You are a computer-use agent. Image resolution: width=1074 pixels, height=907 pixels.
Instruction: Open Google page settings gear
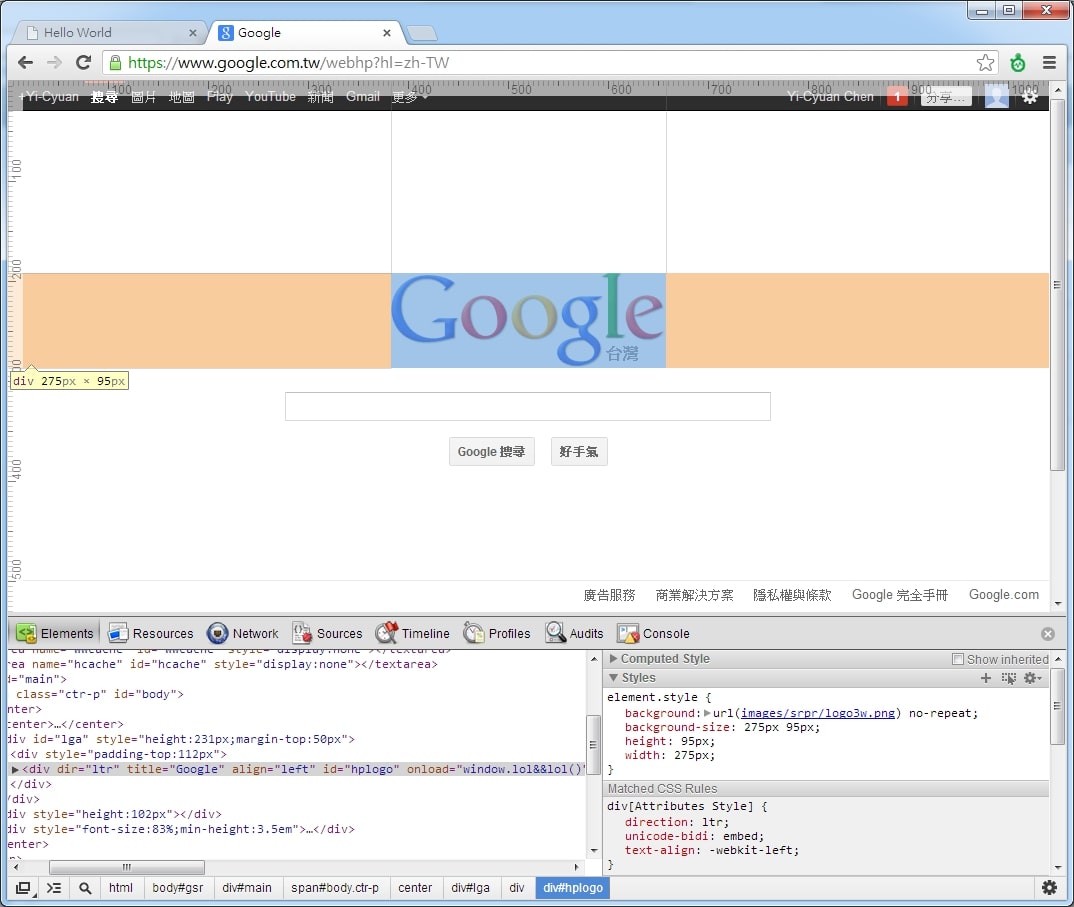1029,97
